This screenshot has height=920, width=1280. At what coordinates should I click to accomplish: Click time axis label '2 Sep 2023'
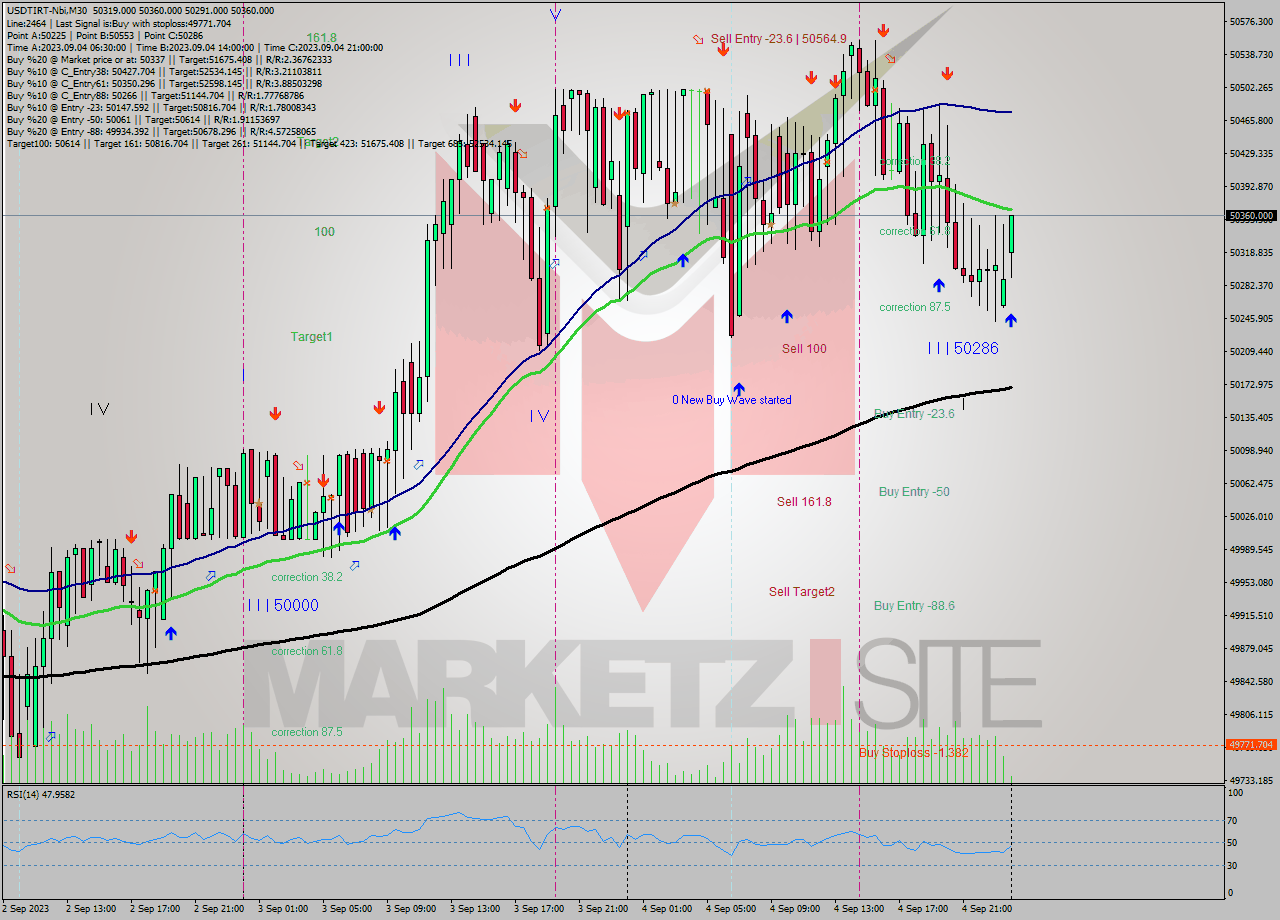click(25, 909)
